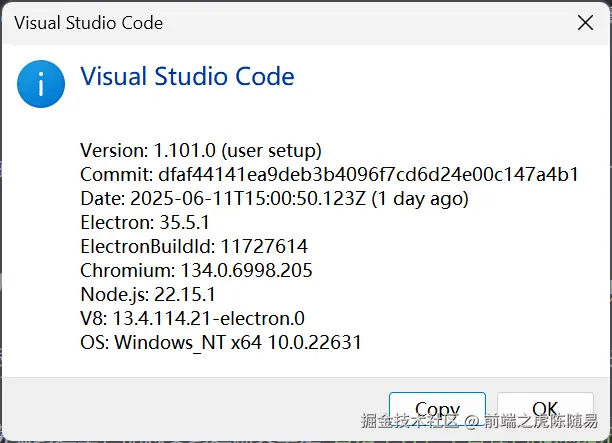Click the ElectronBuildId 11727614 line
The width and height of the screenshot is (612, 443).
[x=194, y=246]
